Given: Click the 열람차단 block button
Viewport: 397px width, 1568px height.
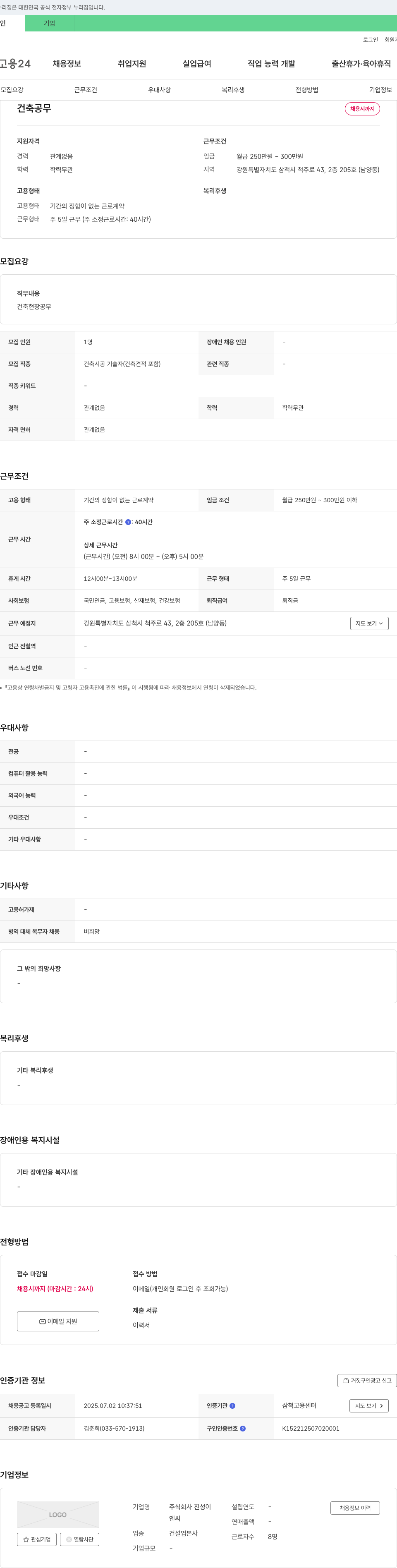Looking at the screenshot, I should (80, 1539).
